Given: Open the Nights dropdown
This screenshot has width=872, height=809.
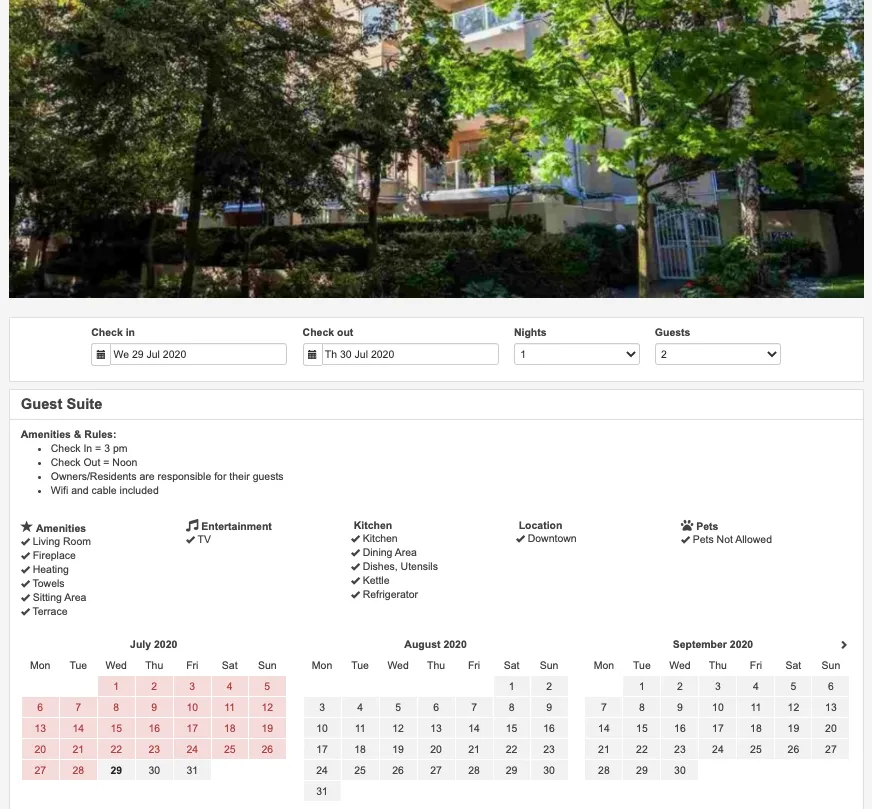Looking at the screenshot, I should click(x=576, y=353).
